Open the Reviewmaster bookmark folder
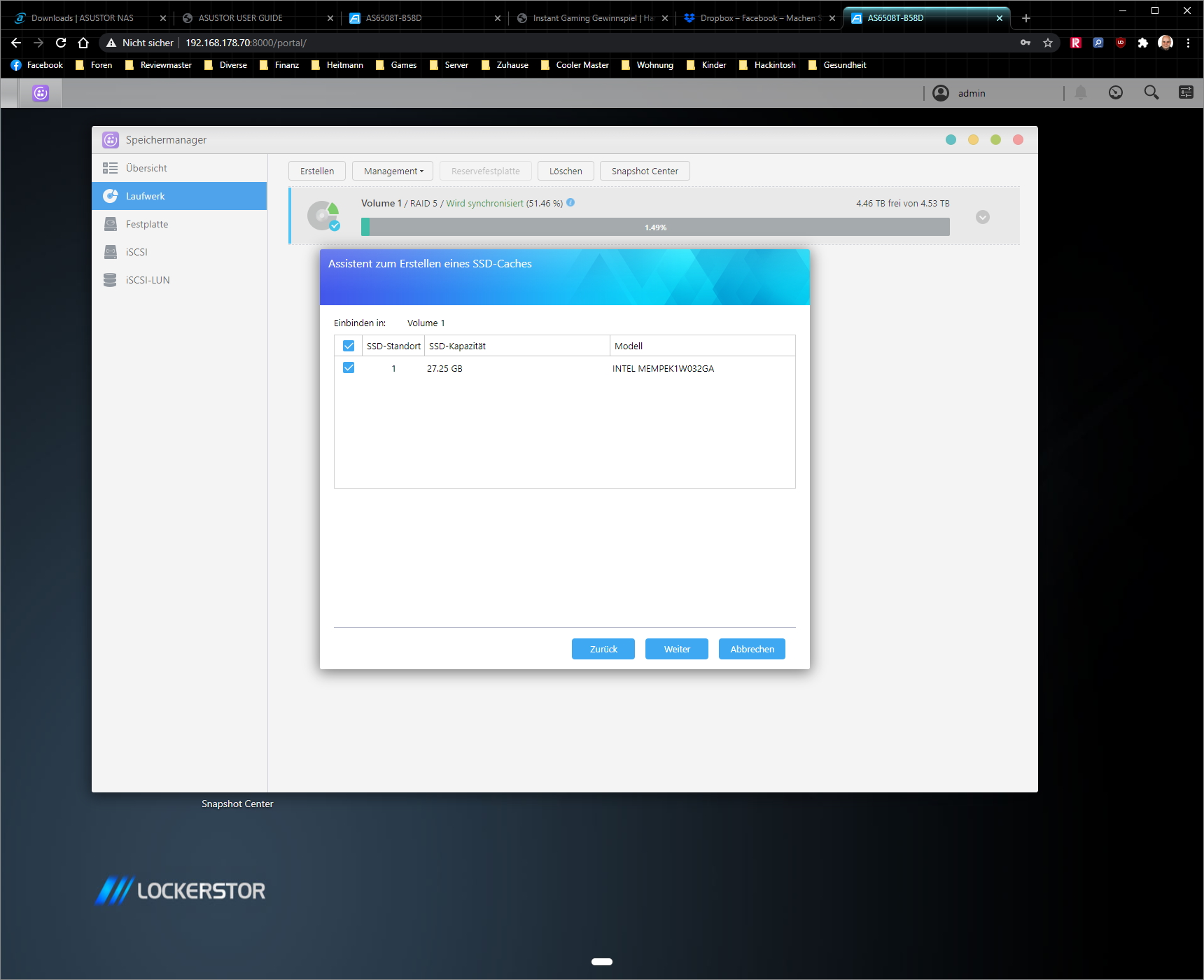Screen dimensions: 1204x980 [158, 65]
